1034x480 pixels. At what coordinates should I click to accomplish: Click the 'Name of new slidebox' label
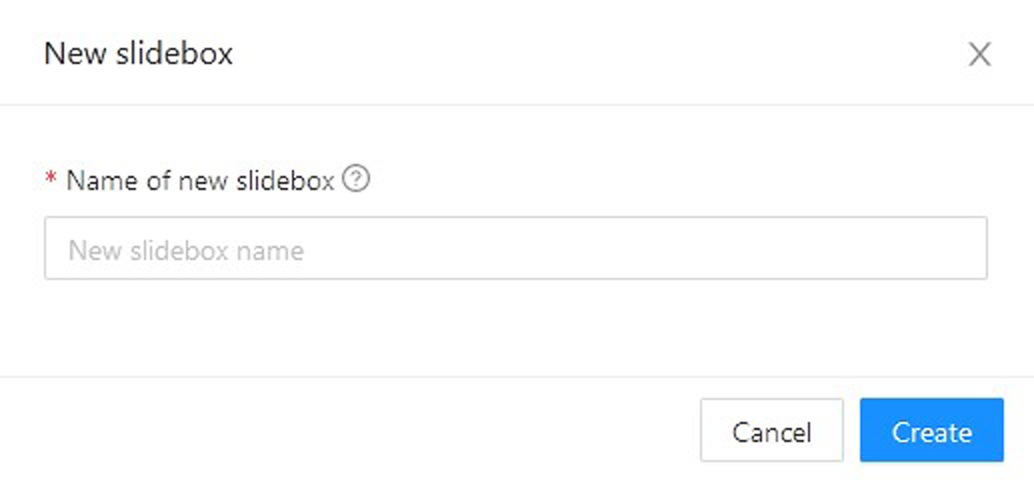pos(200,181)
